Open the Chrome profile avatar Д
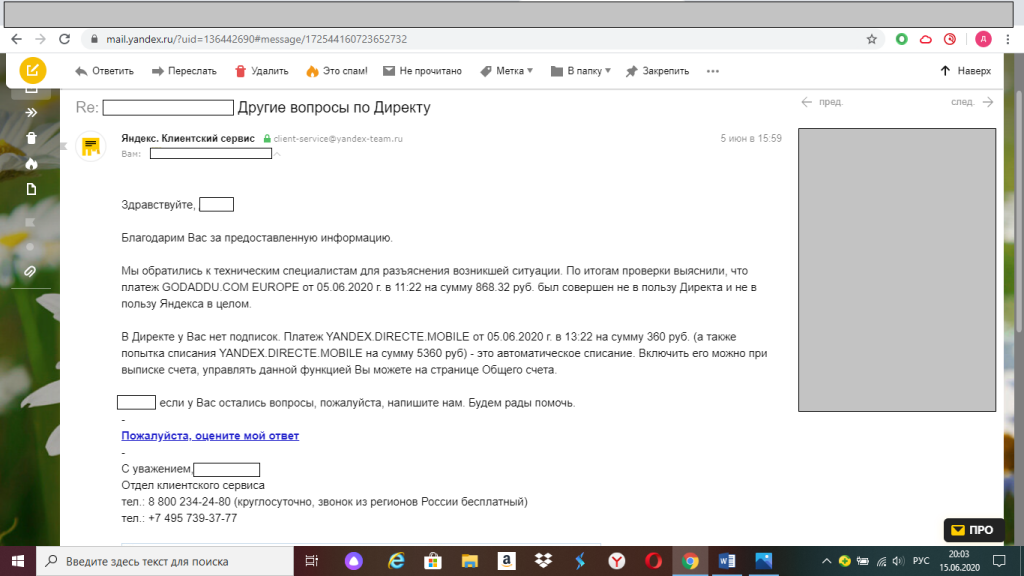 [983, 39]
